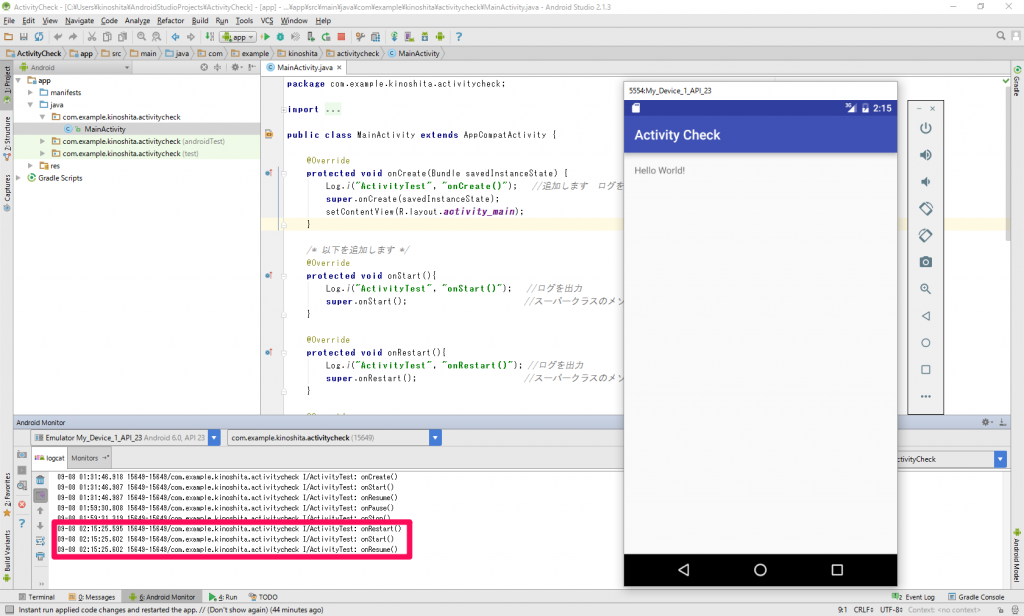
Task: Toggle the Project tool window stripe
Action: pyautogui.click(x=7, y=84)
